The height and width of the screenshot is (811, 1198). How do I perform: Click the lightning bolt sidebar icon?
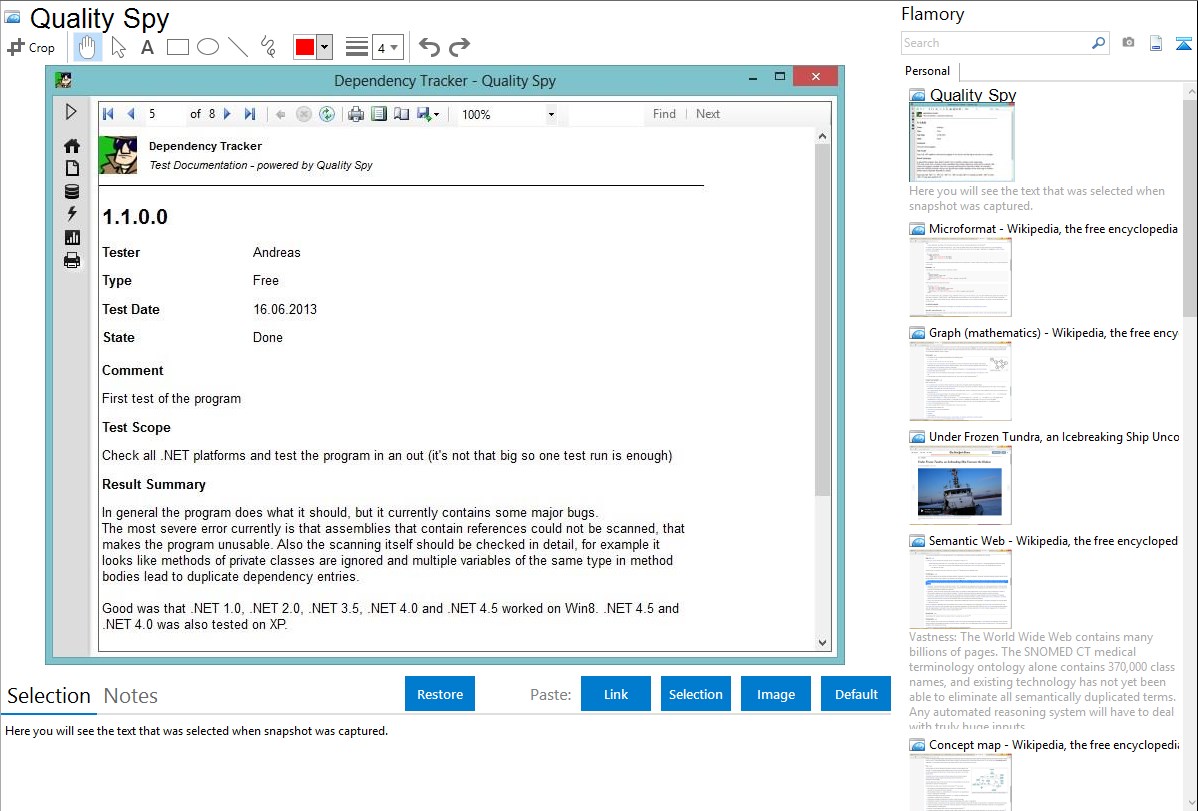72,214
